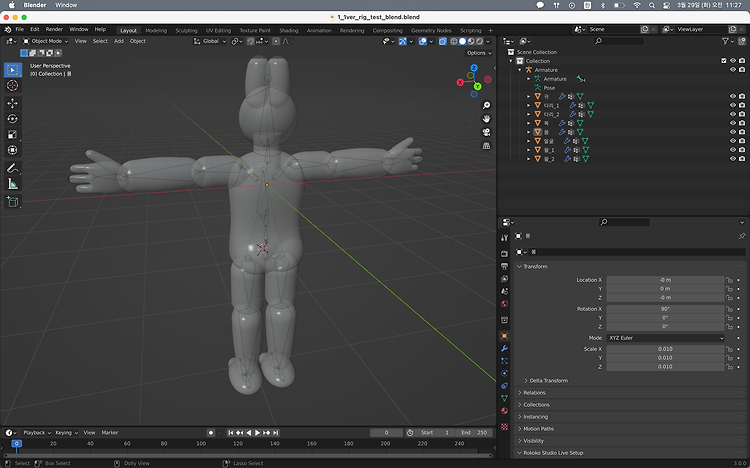
Task: Activate the Scale tool
Action: click(x=13, y=134)
